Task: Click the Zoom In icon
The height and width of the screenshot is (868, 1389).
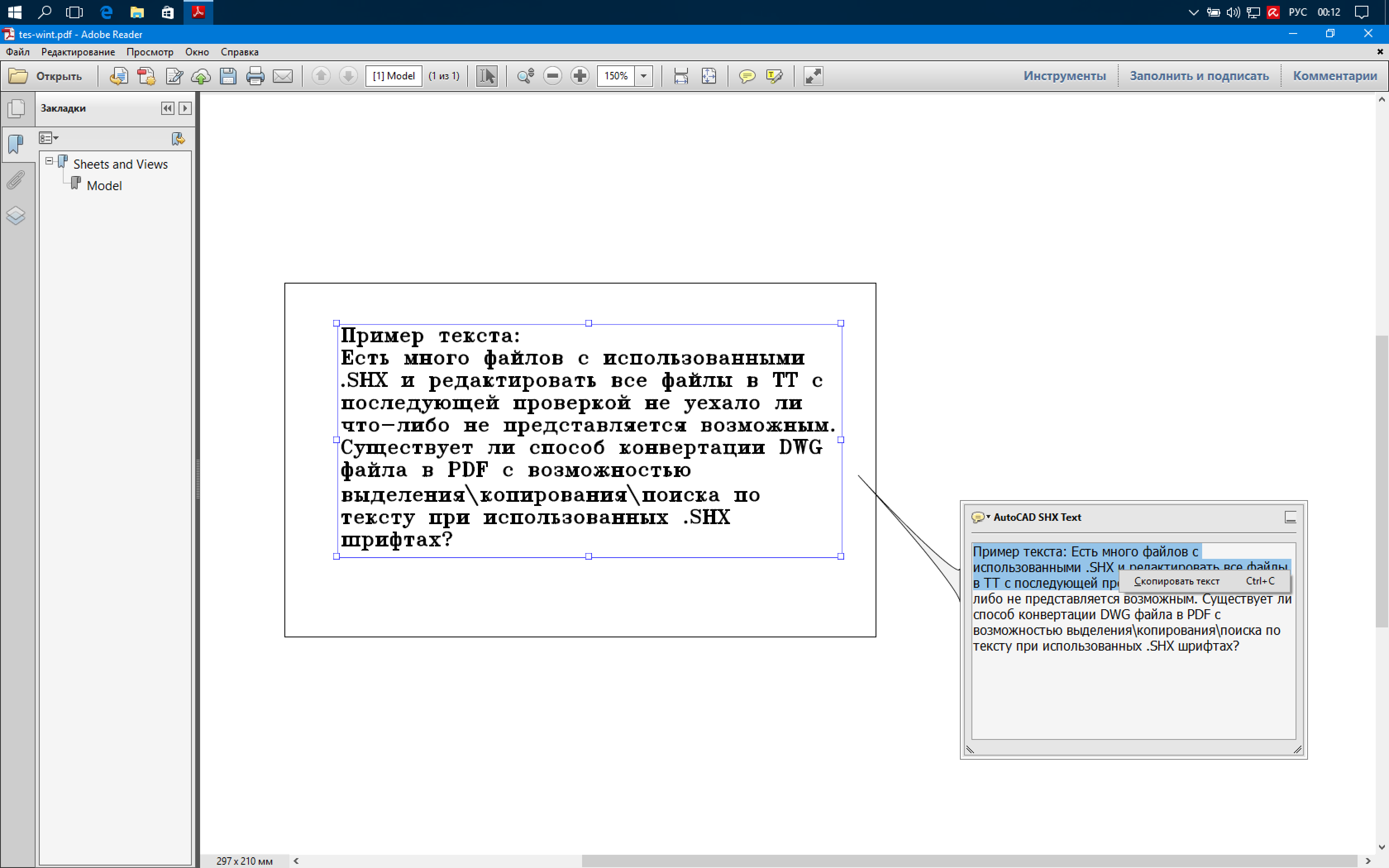Action: [579, 75]
